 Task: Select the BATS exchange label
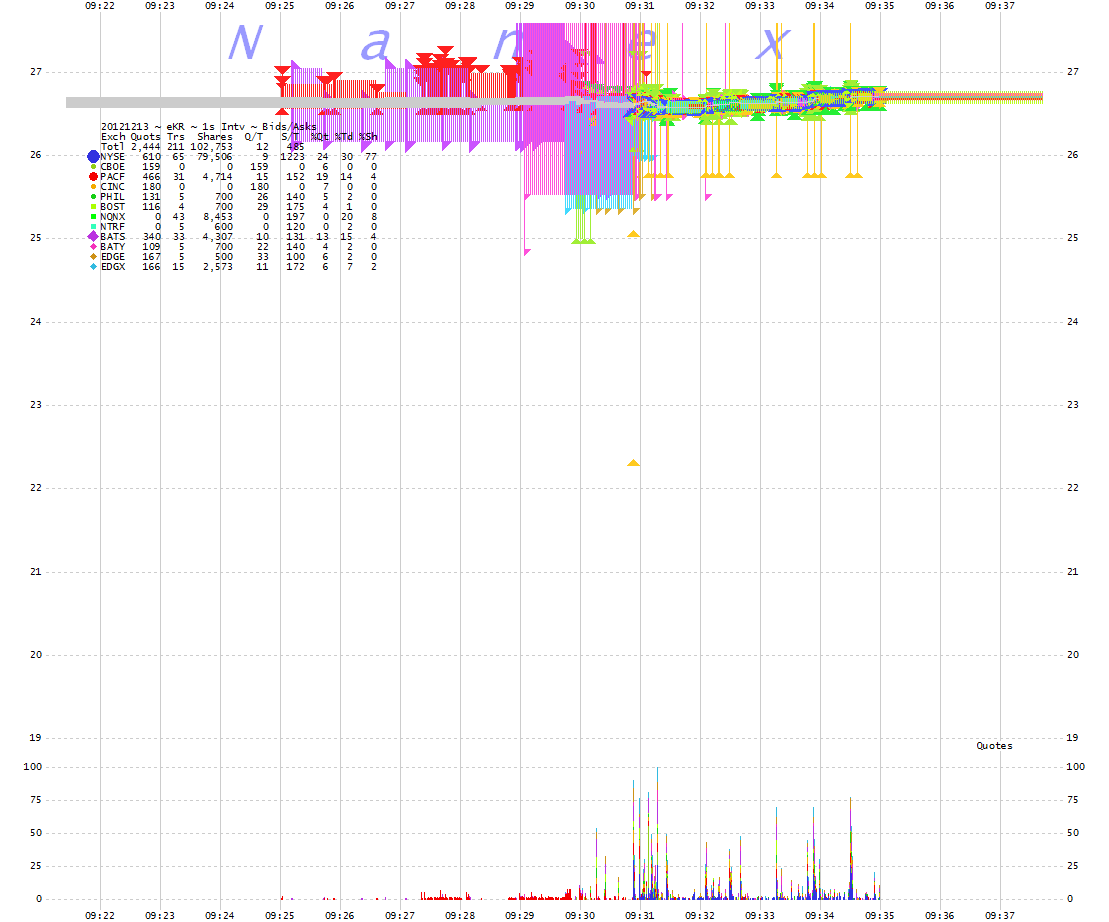[112, 237]
